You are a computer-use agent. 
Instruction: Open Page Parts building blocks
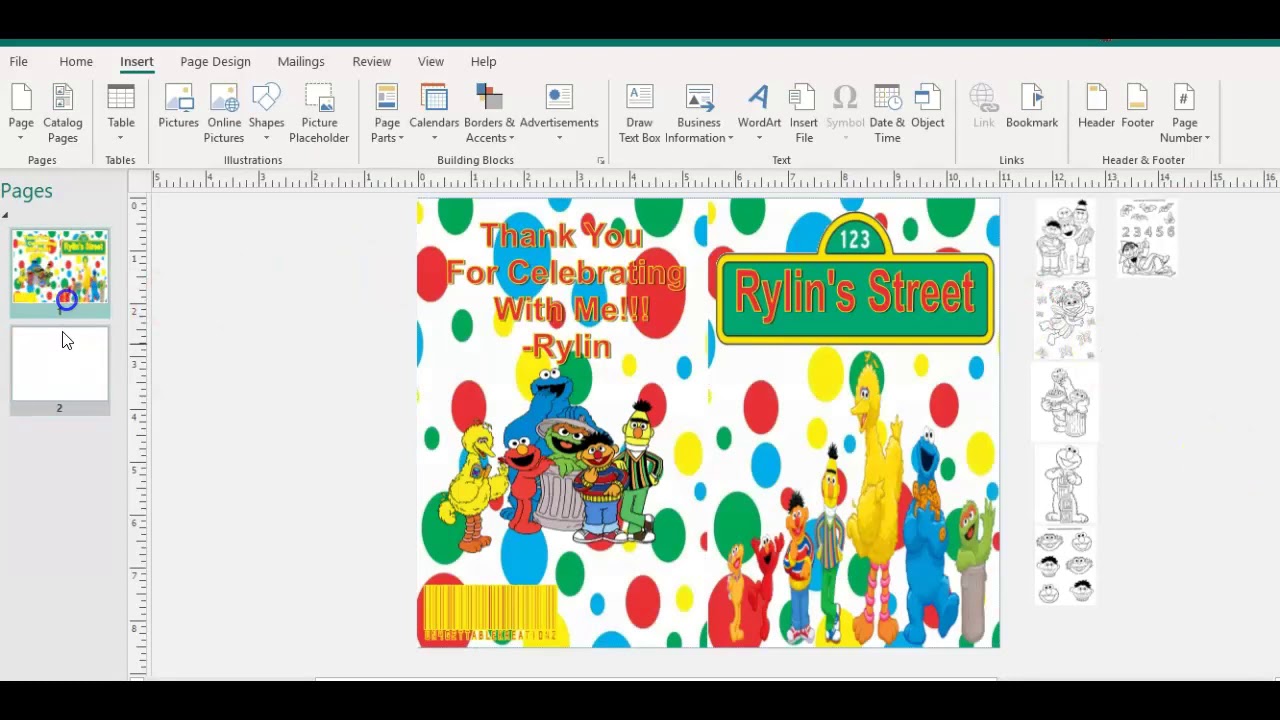coord(387,113)
